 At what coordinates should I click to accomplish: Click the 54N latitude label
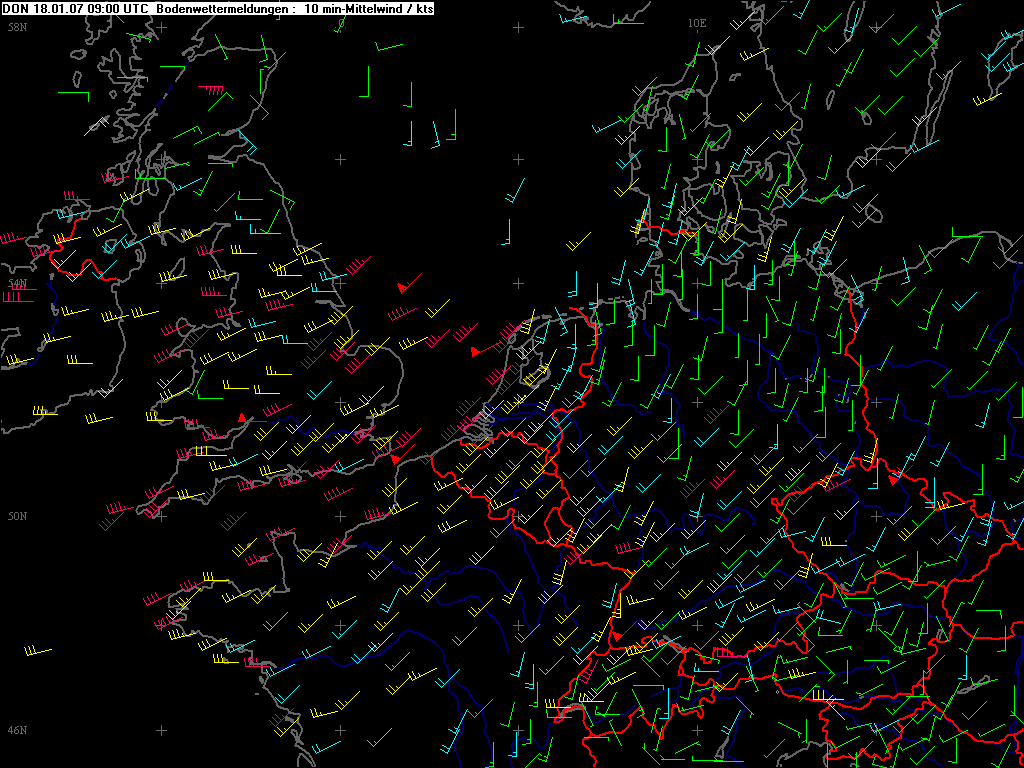pos(18,283)
